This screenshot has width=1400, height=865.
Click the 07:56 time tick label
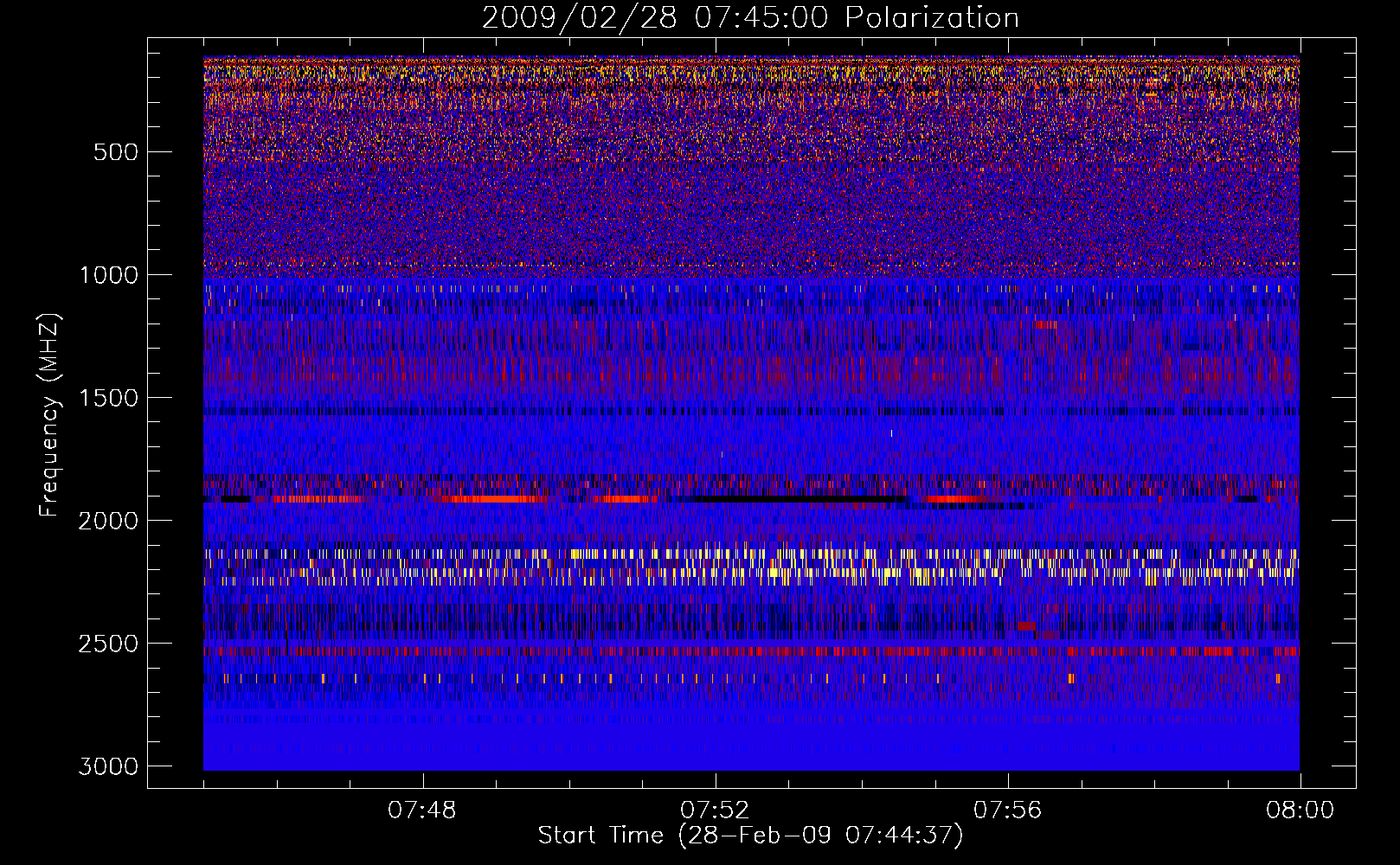pyautogui.click(x=1007, y=811)
